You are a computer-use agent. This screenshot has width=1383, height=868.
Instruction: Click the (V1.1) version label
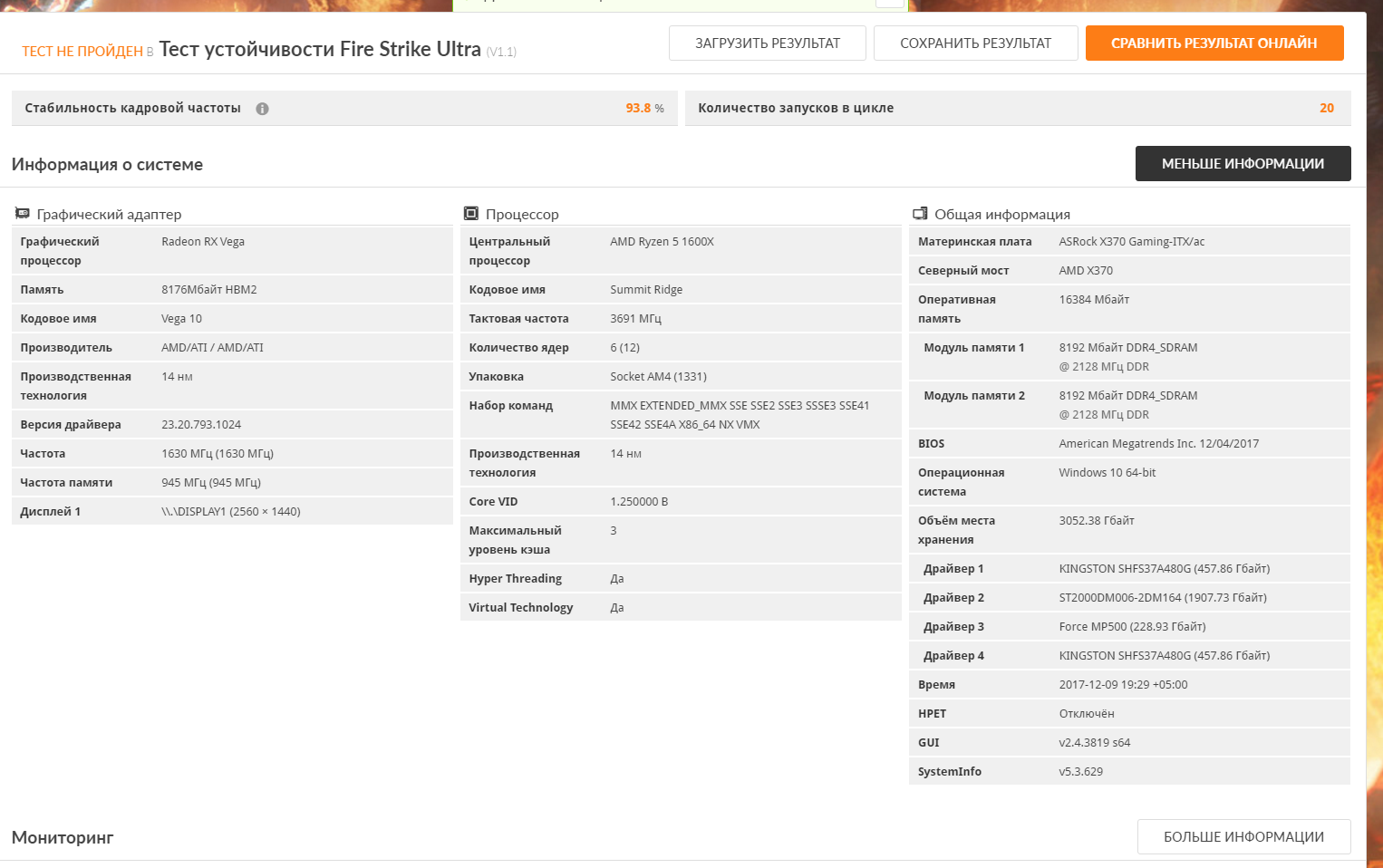(x=501, y=53)
